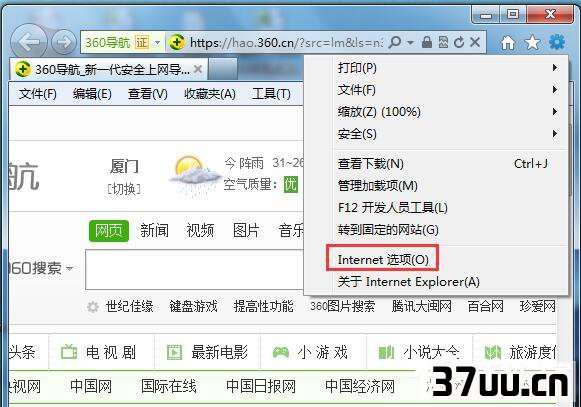This screenshot has width=581, height=407.
Task: Click the search magnifier icon in address bar
Action: click(395, 42)
